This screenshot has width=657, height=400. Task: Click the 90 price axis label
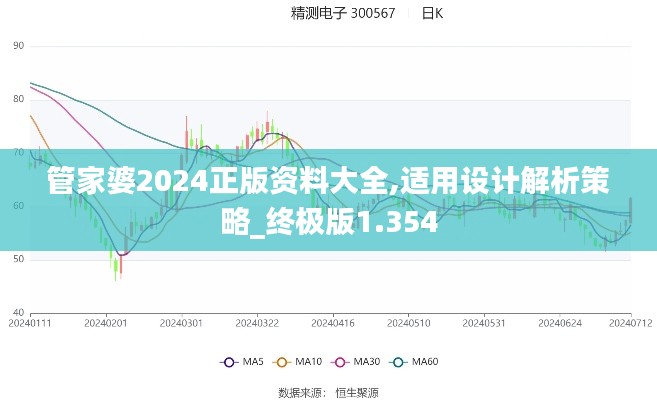pos(19,46)
